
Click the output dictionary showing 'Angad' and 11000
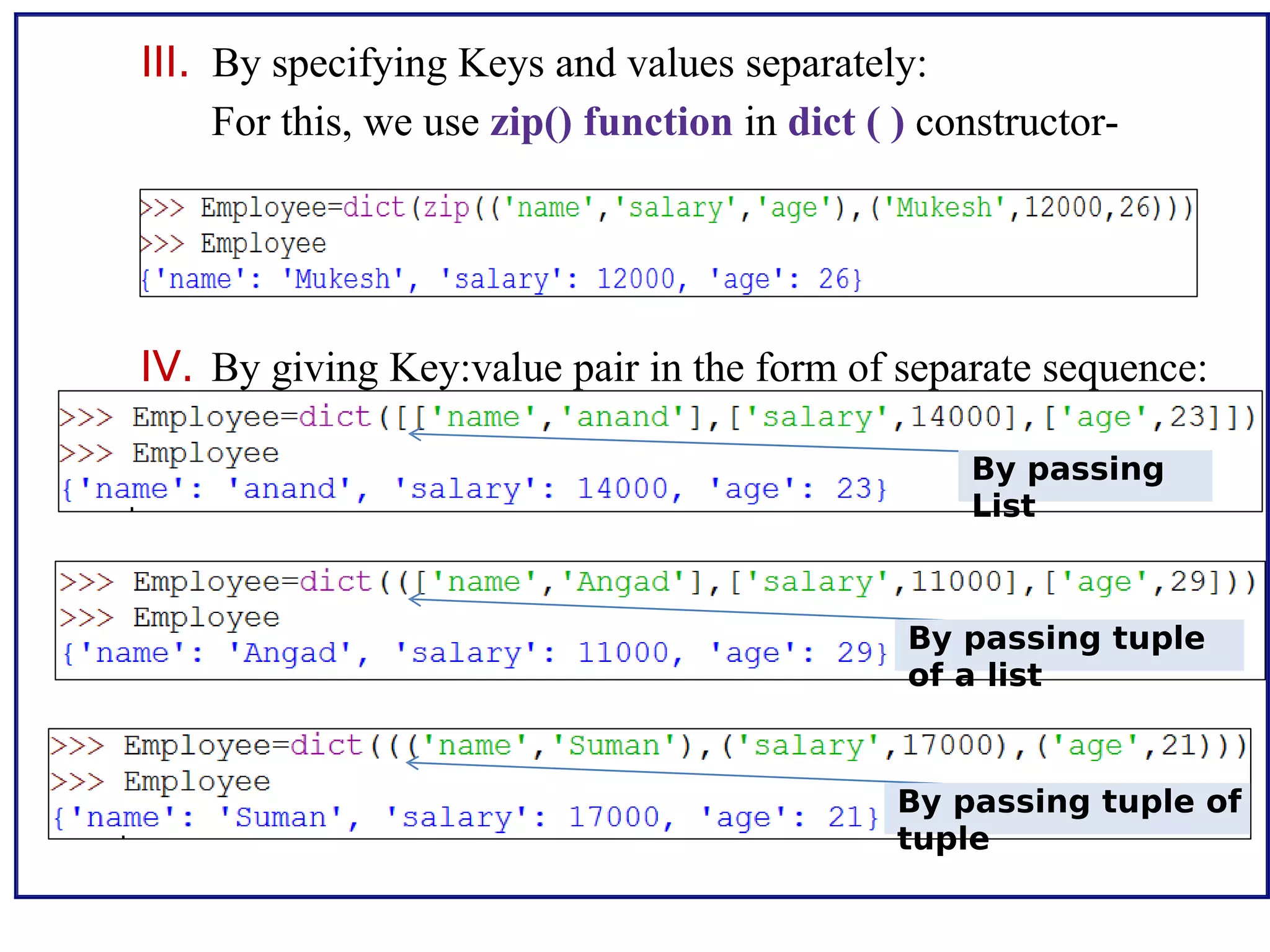point(474,653)
